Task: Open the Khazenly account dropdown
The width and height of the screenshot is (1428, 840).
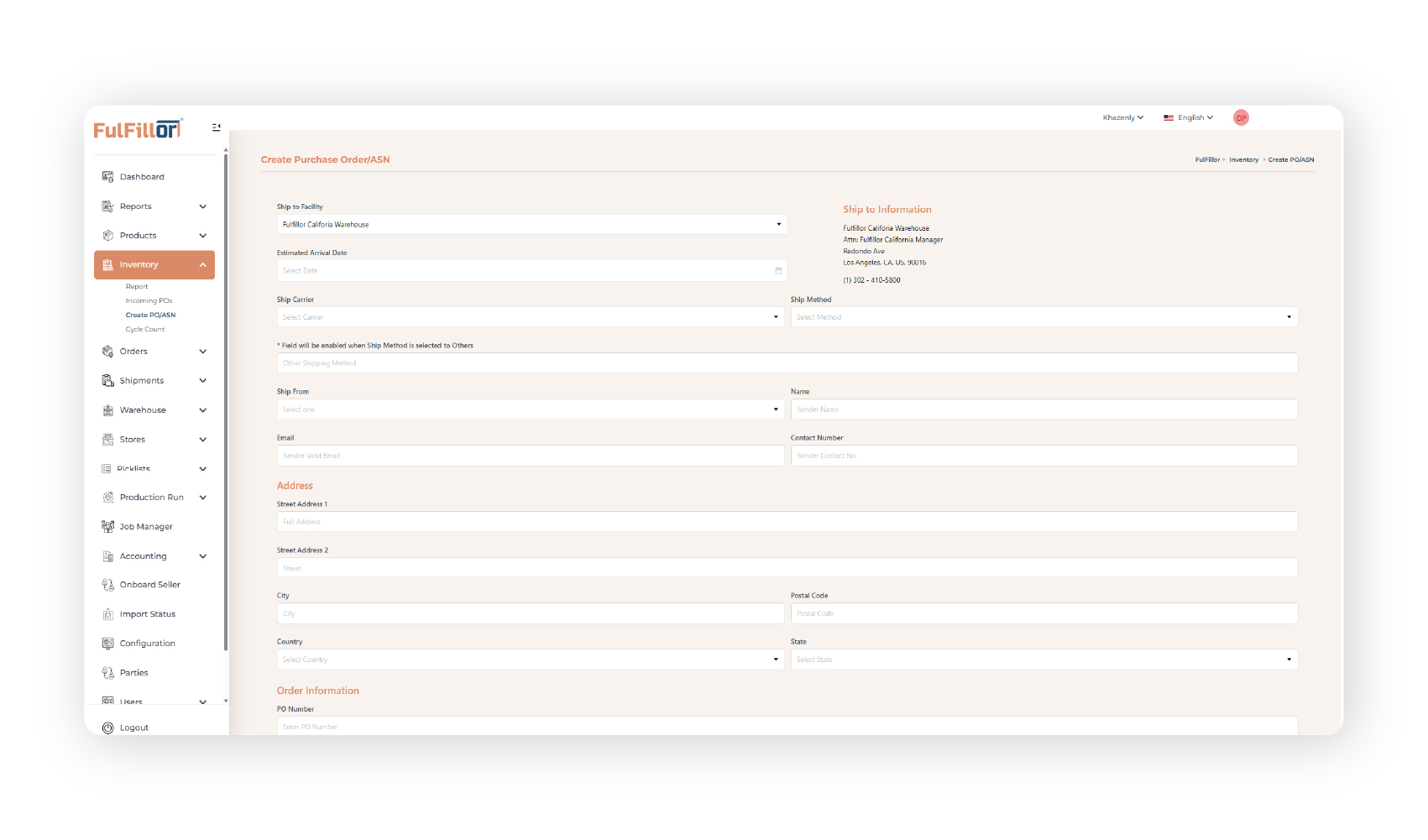Action: pos(1123,118)
